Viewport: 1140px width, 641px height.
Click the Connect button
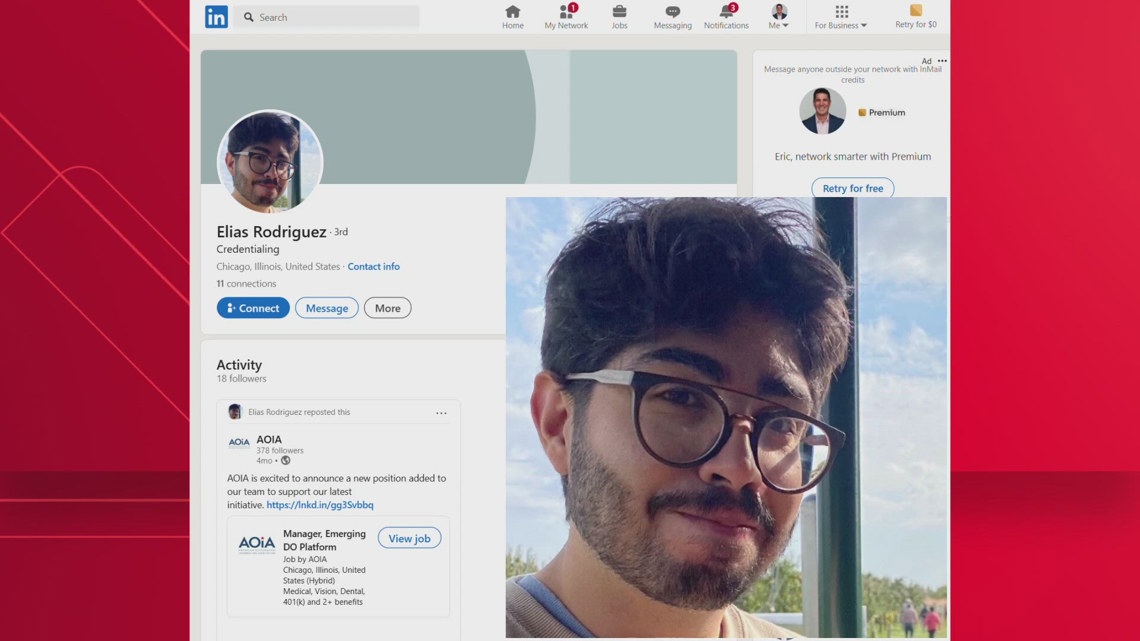point(253,308)
